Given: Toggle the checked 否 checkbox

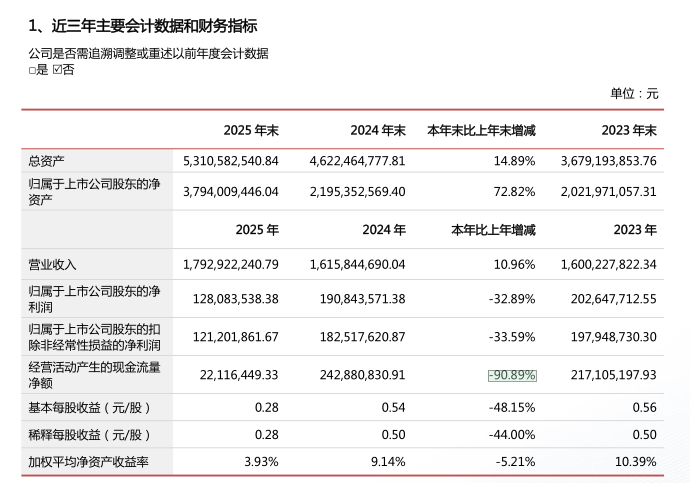Looking at the screenshot, I should [57, 70].
